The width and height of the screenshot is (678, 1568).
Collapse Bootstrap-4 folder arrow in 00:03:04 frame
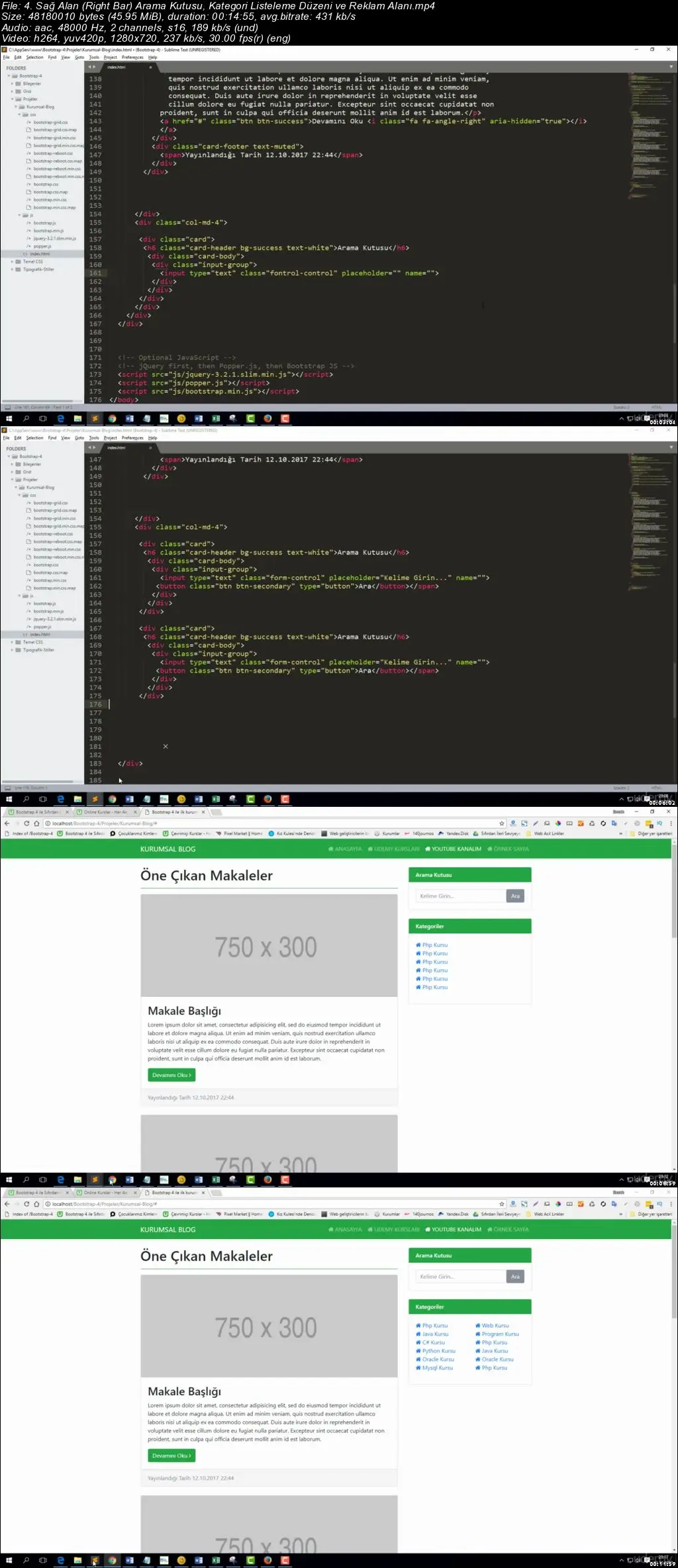coord(9,76)
